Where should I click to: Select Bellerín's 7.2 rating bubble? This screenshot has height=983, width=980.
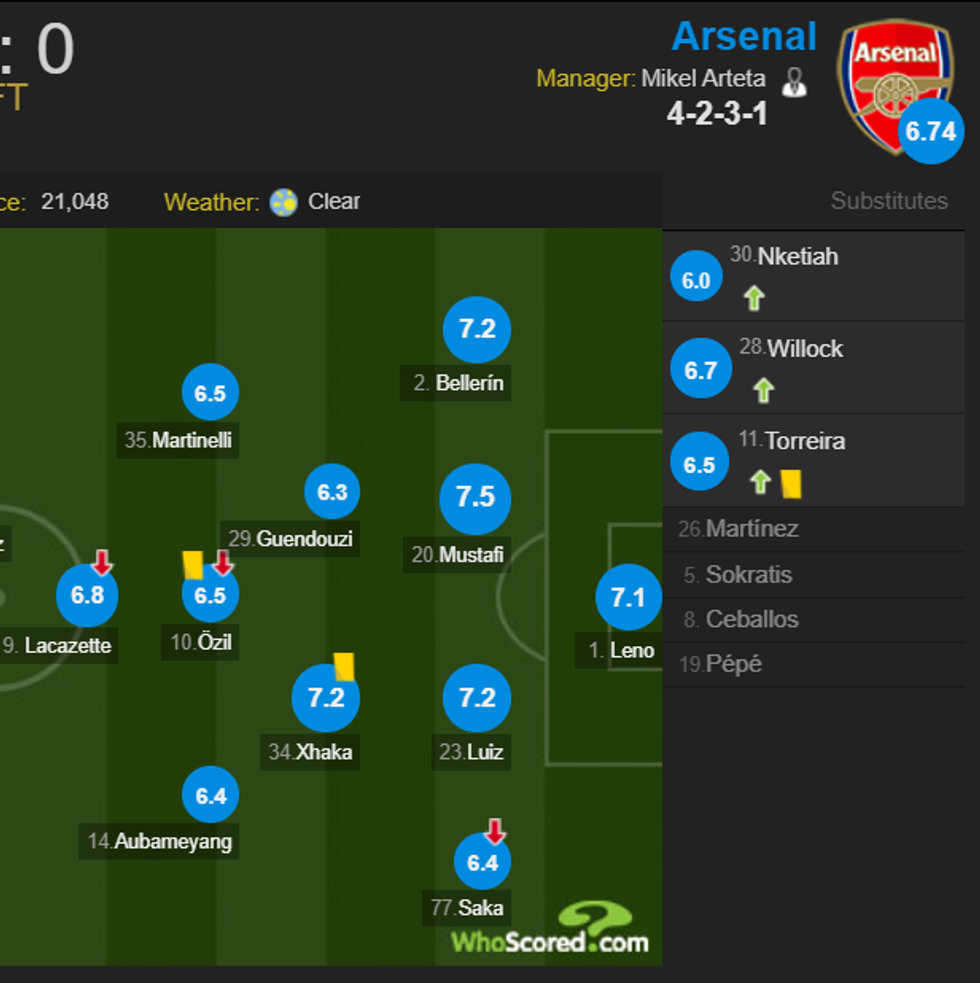point(477,330)
